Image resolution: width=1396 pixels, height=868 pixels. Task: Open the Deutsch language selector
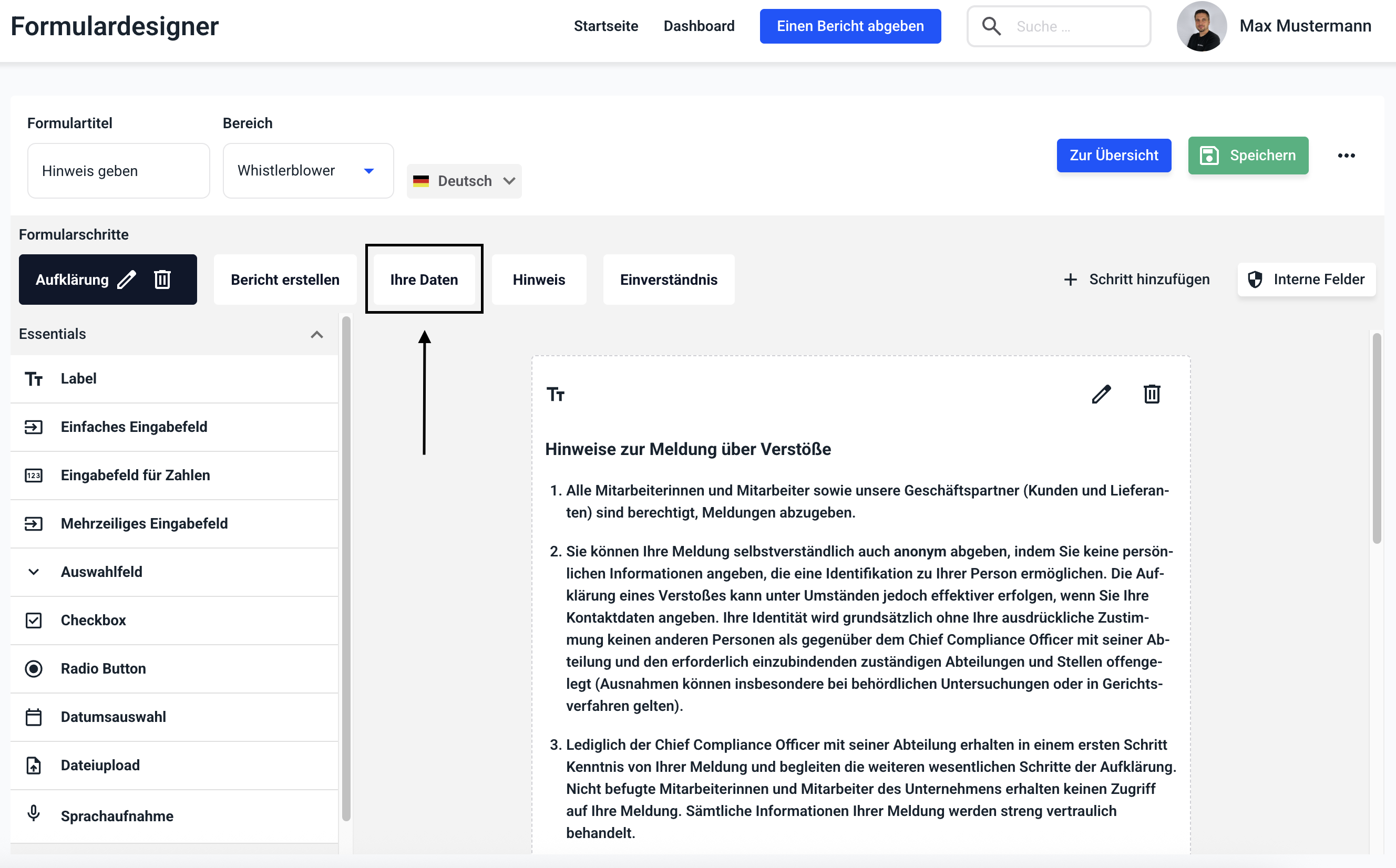(464, 181)
